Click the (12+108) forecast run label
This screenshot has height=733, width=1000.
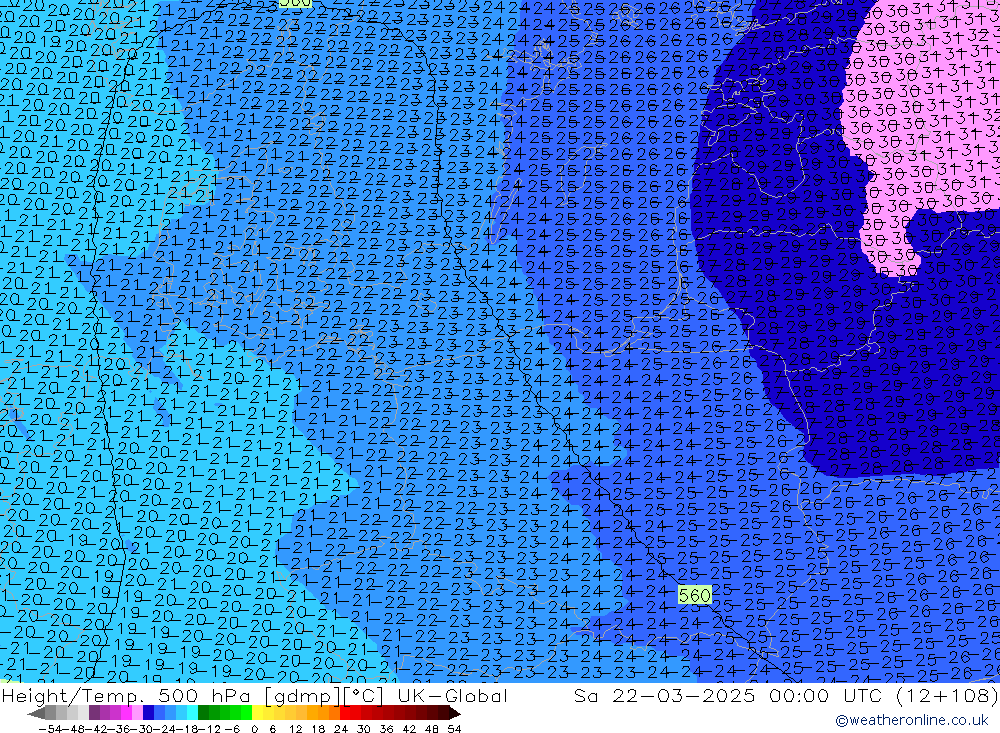946,696
